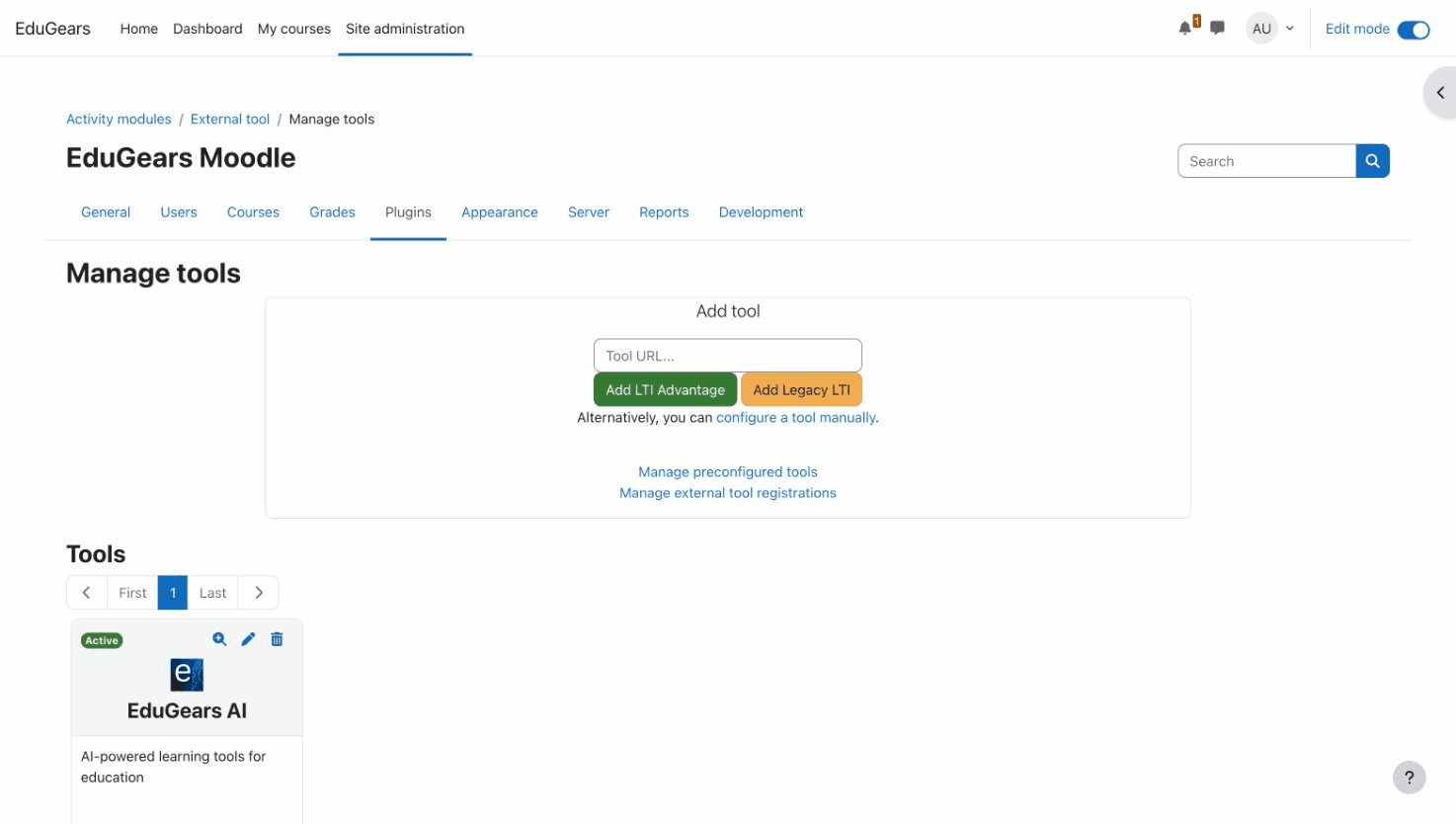The width and height of the screenshot is (1456, 824).
Task: View details of EduGears AI tool
Action: pos(218,638)
